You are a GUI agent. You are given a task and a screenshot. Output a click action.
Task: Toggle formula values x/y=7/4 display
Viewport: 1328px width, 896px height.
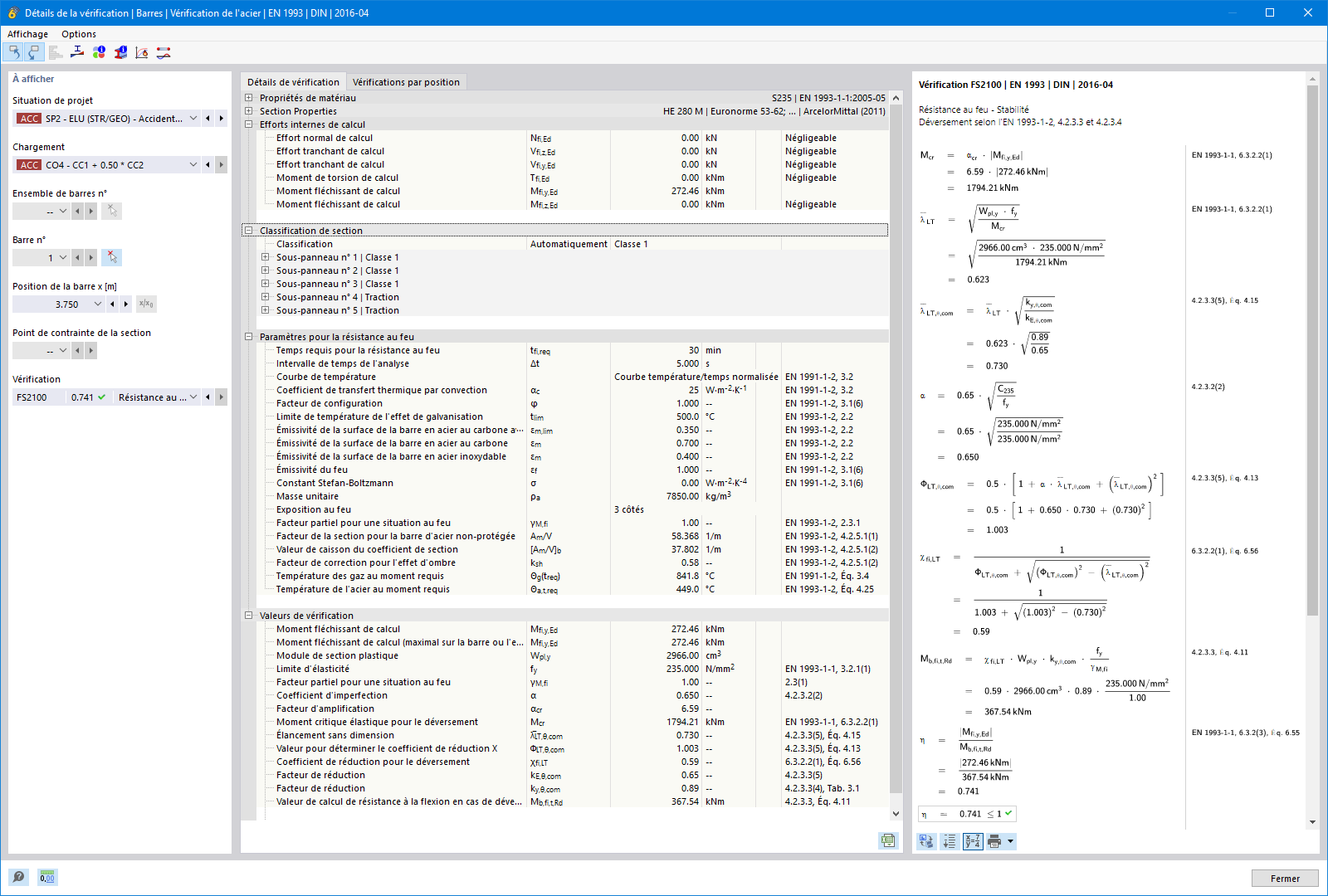point(973,841)
